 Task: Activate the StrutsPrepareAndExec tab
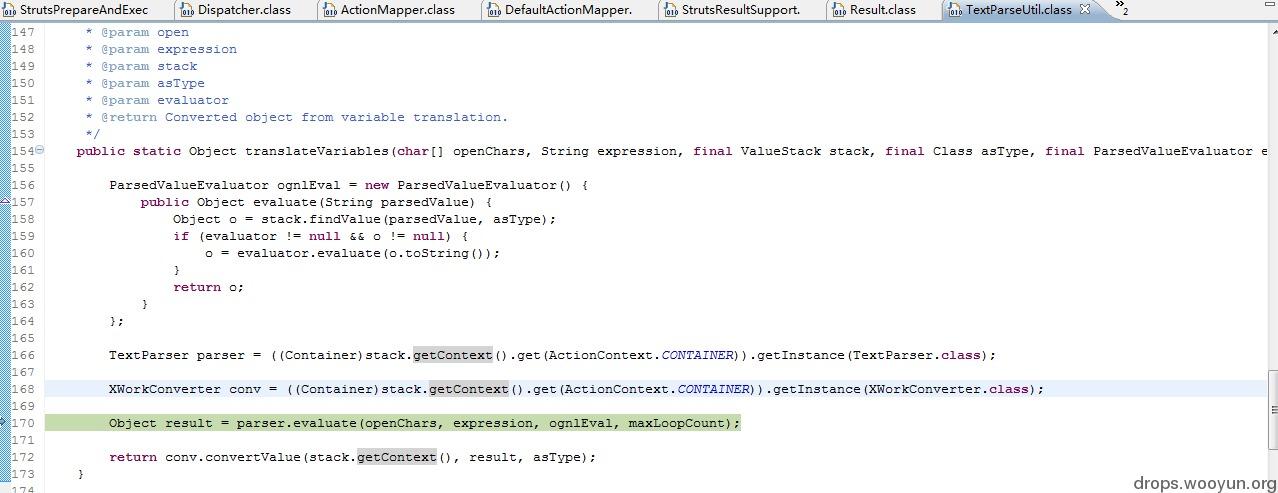click(x=83, y=10)
